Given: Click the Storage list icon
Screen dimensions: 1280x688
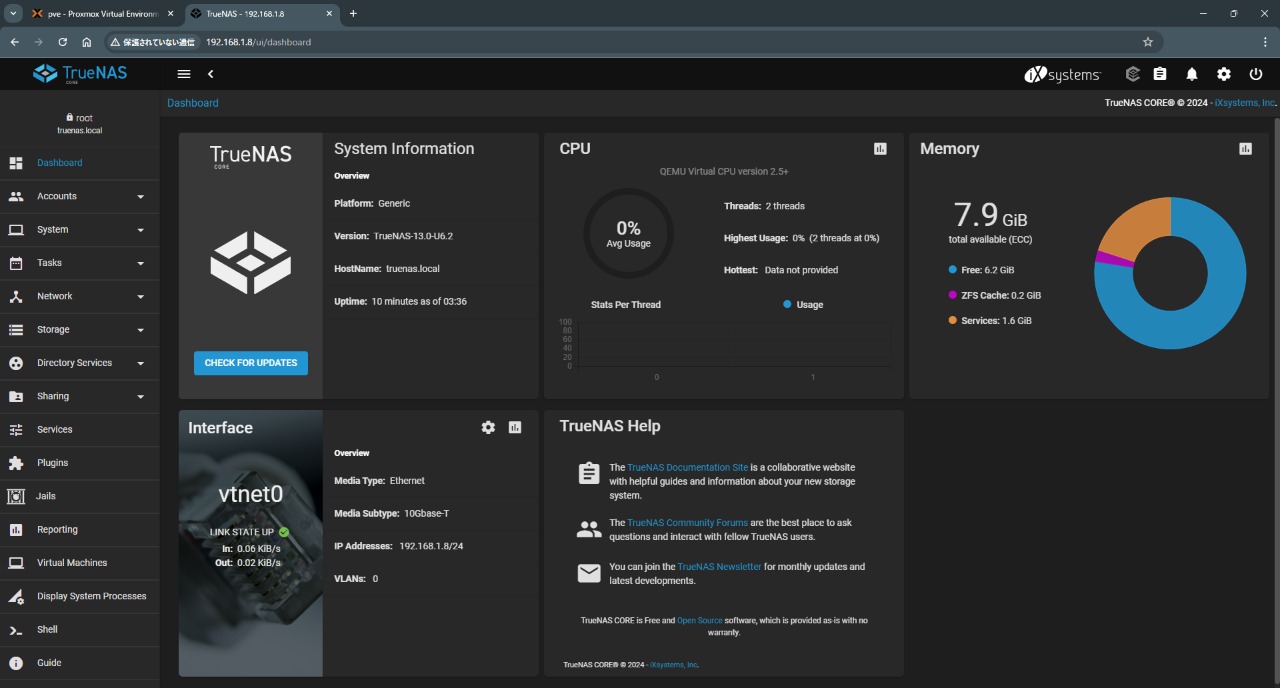Looking at the screenshot, I should pyautogui.click(x=16, y=330).
